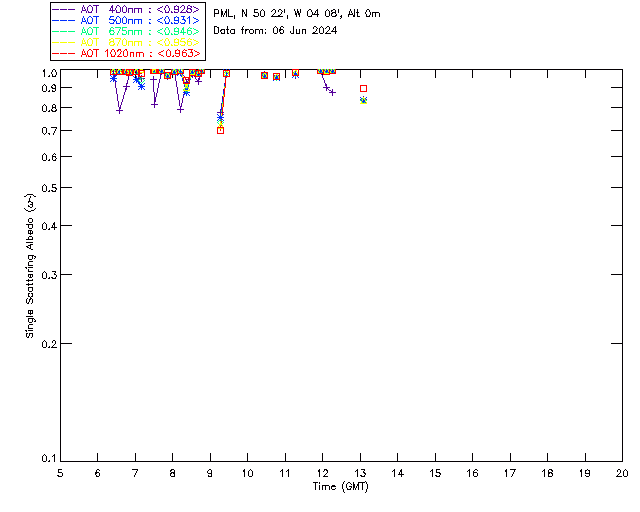Click the x-axis label 10
The image size is (640, 512).
[247, 473]
